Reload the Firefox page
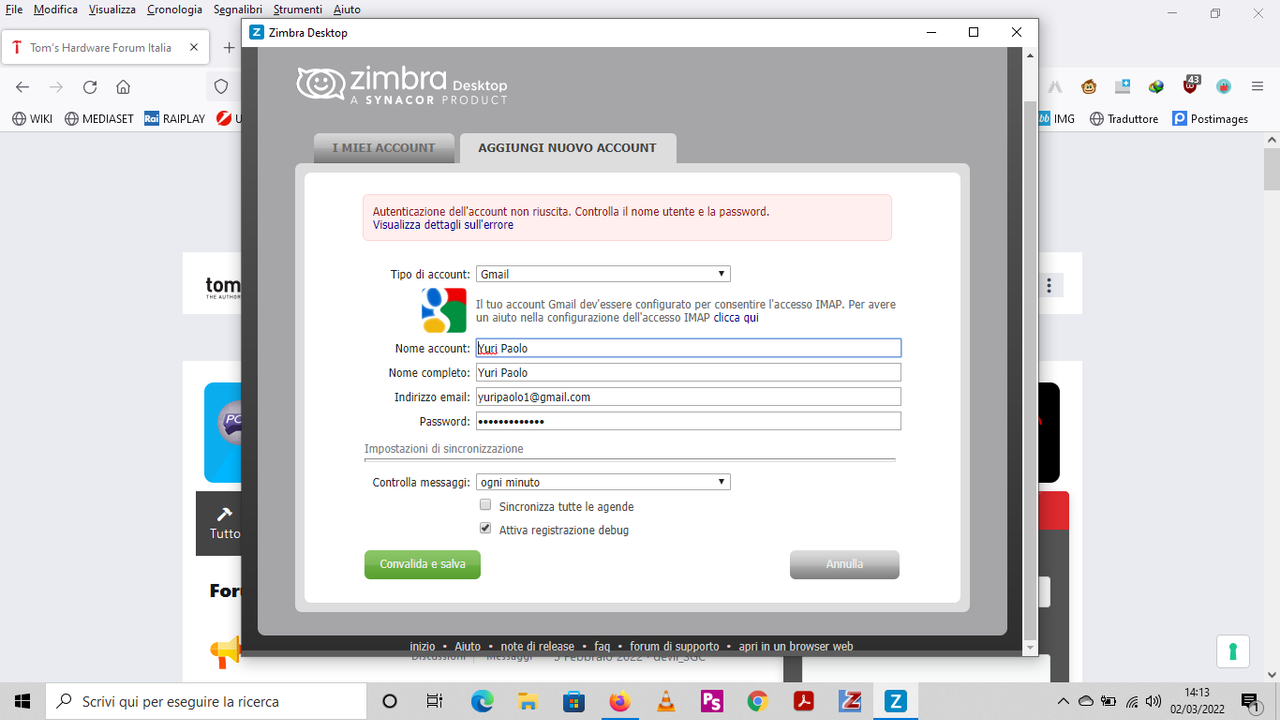The image size is (1280, 720). (x=90, y=87)
